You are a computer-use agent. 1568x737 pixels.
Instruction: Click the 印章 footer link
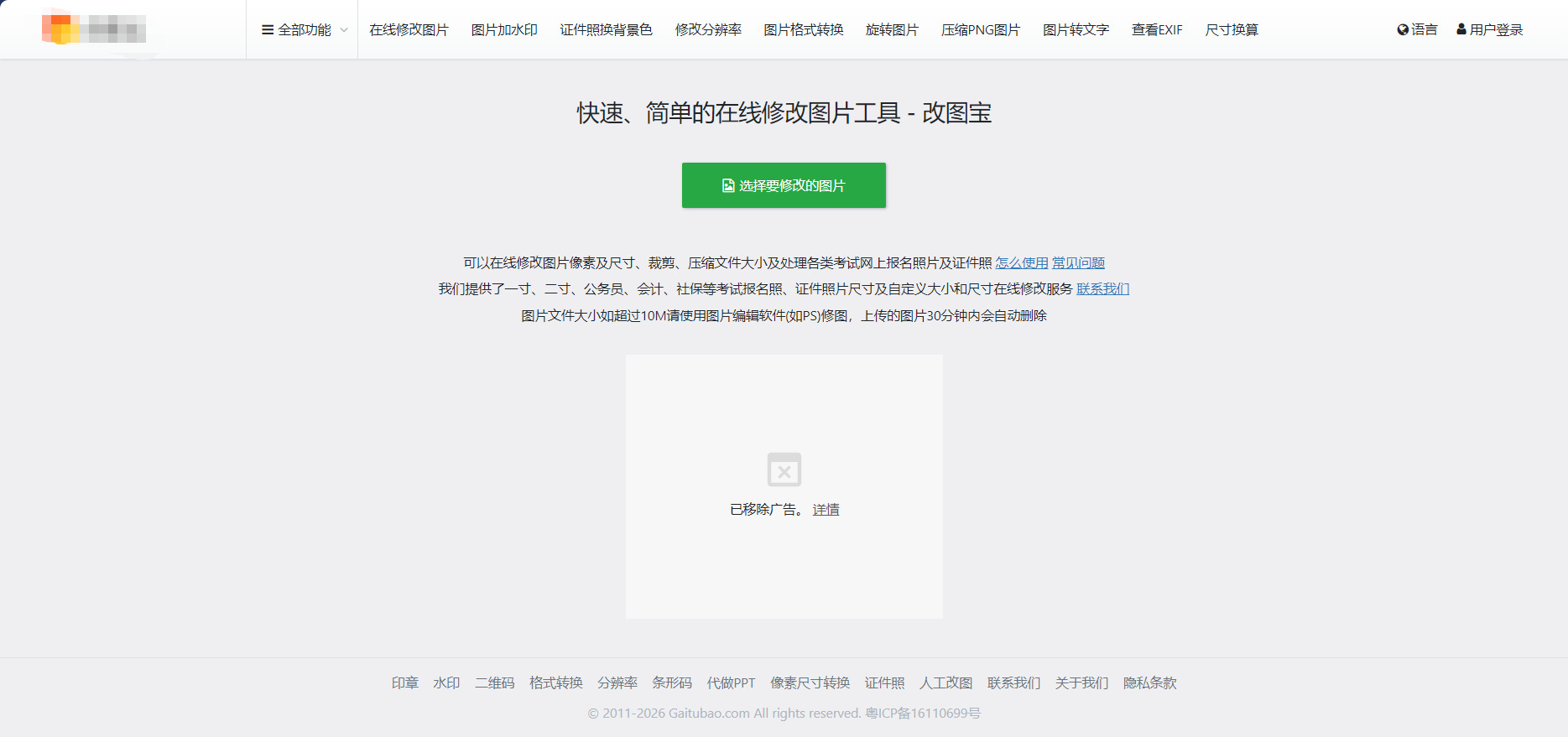[x=405, y=683]
